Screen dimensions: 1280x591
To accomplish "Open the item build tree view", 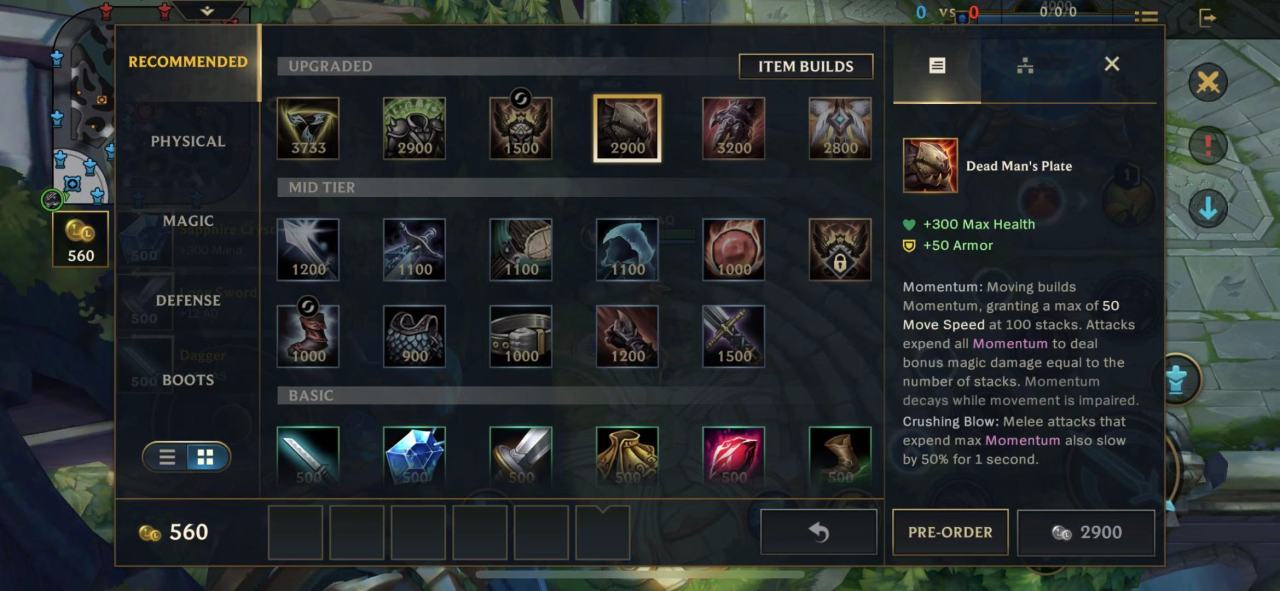I will [1024, 65].
